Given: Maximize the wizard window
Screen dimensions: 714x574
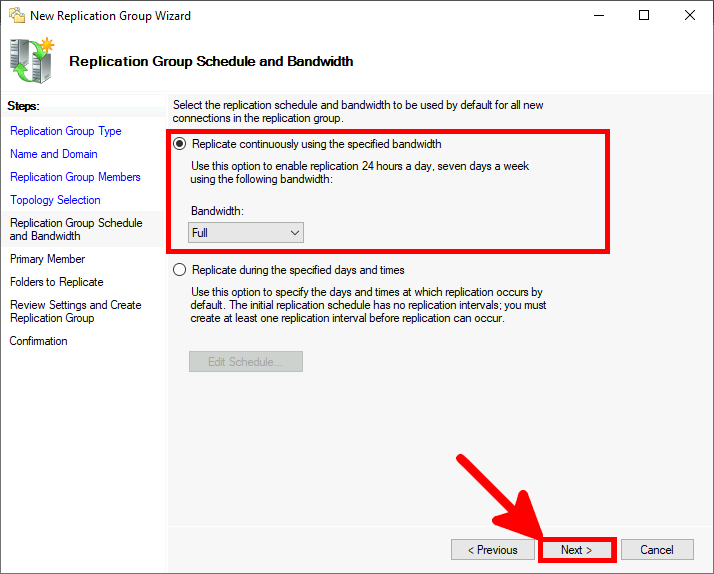Looking at the screenshot, I should (644, 15).
